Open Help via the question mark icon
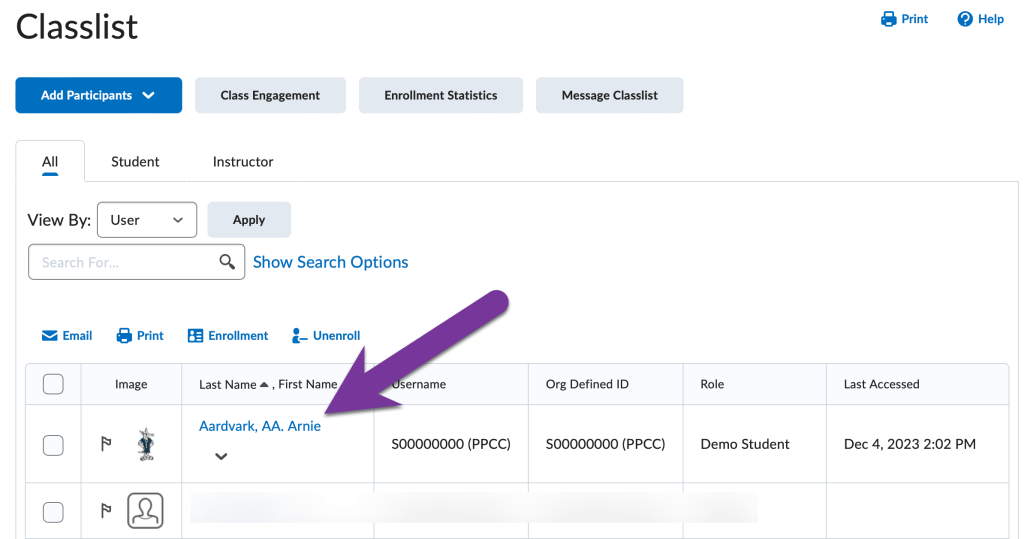Image resolution: width=1024 pixels, height=539 pixels. 965,19
